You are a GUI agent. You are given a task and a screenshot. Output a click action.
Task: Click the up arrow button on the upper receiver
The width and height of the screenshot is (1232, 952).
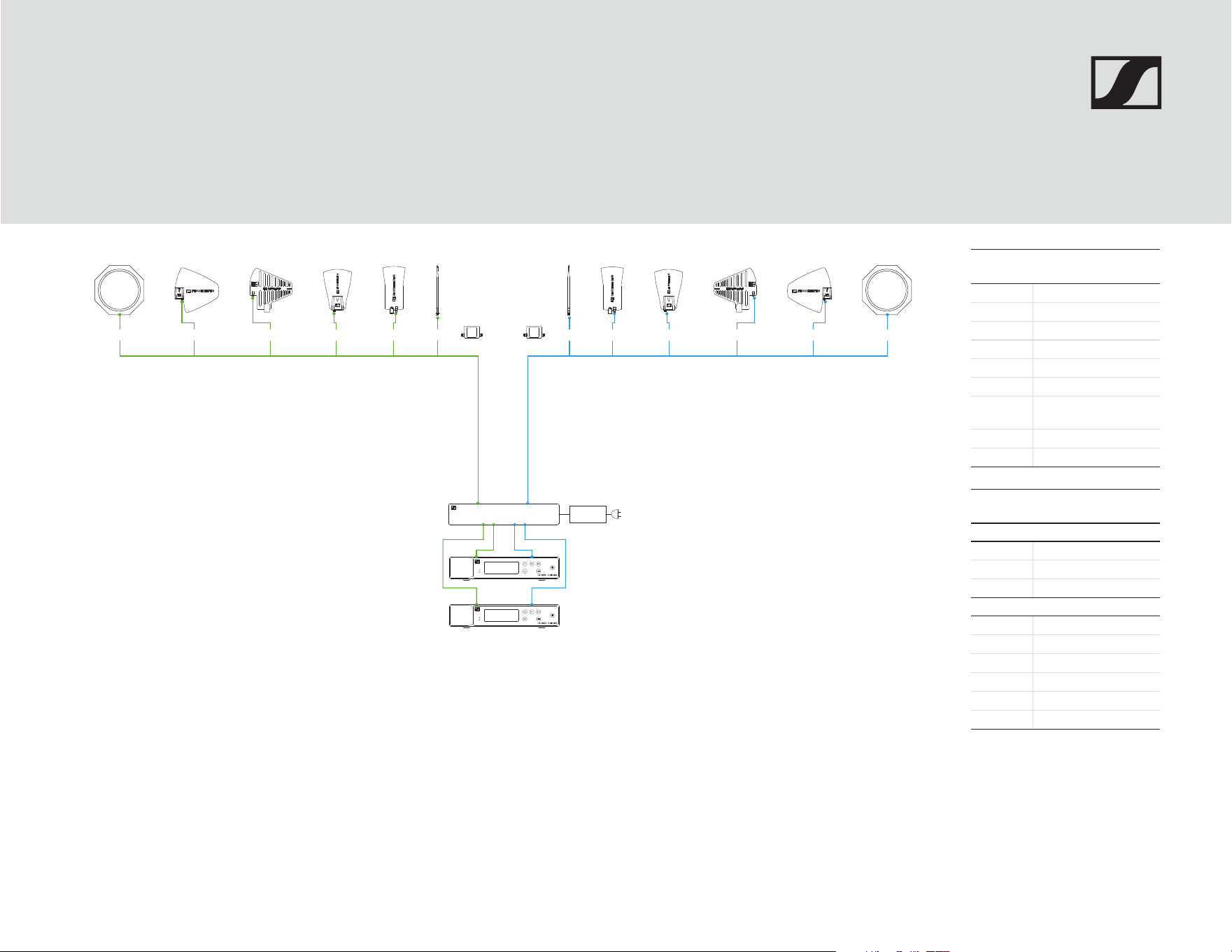click(525, 564)
